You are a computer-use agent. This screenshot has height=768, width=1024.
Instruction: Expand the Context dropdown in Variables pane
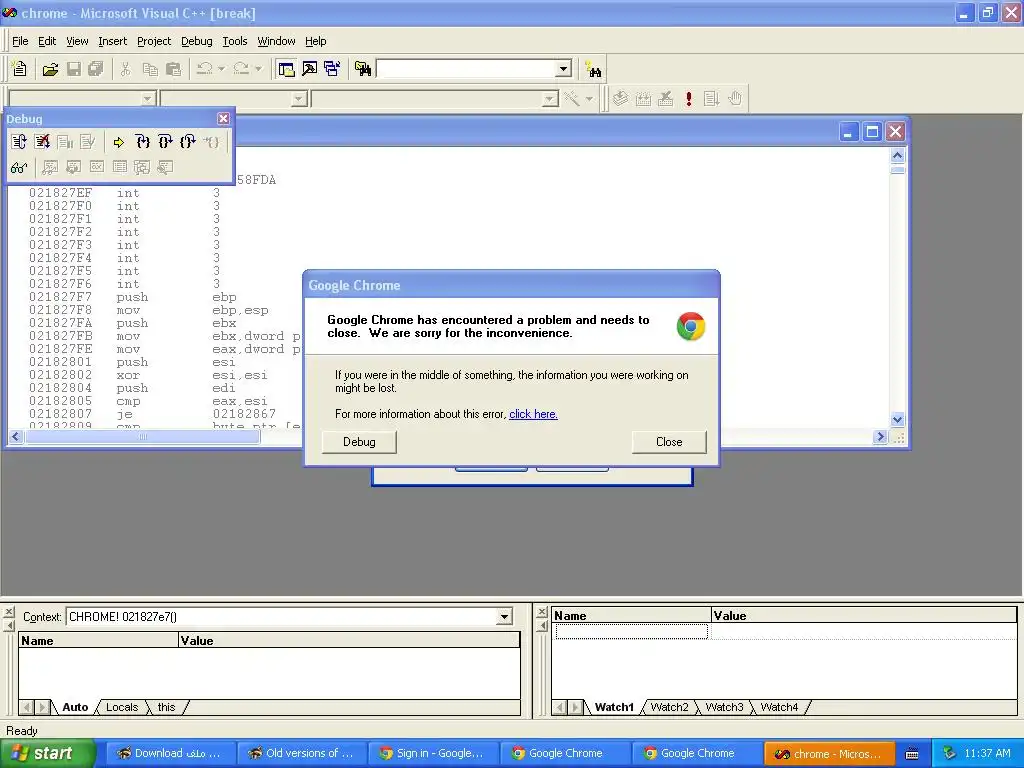504,616
